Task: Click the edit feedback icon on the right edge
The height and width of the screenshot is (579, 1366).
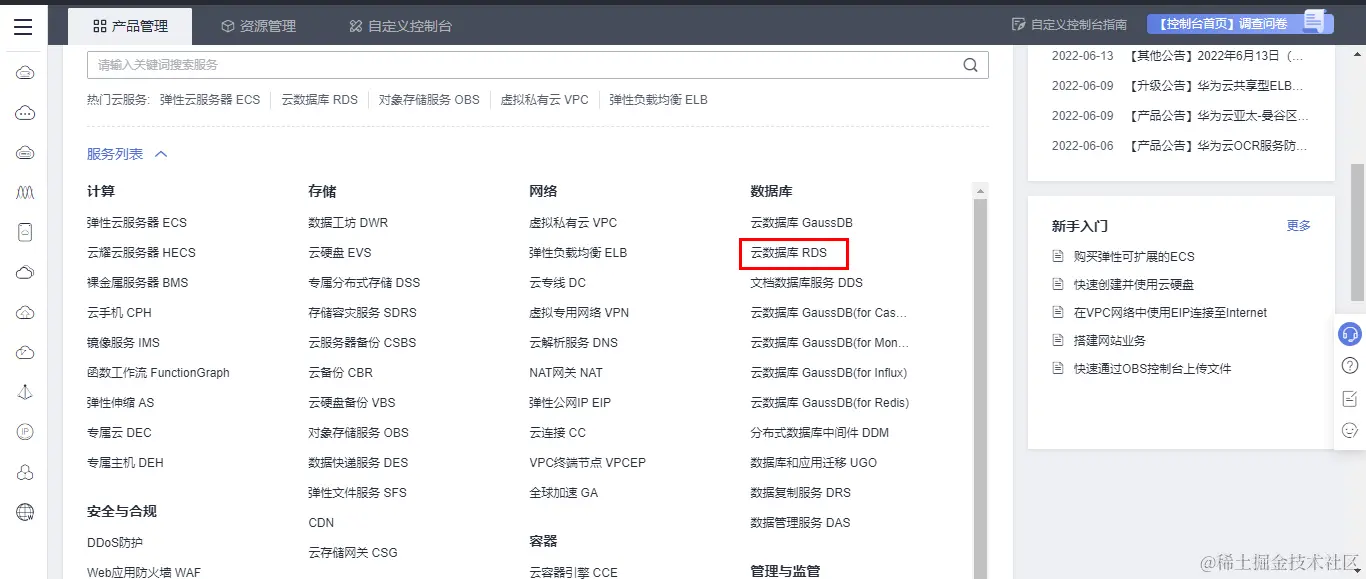Action: [1350, 398]
